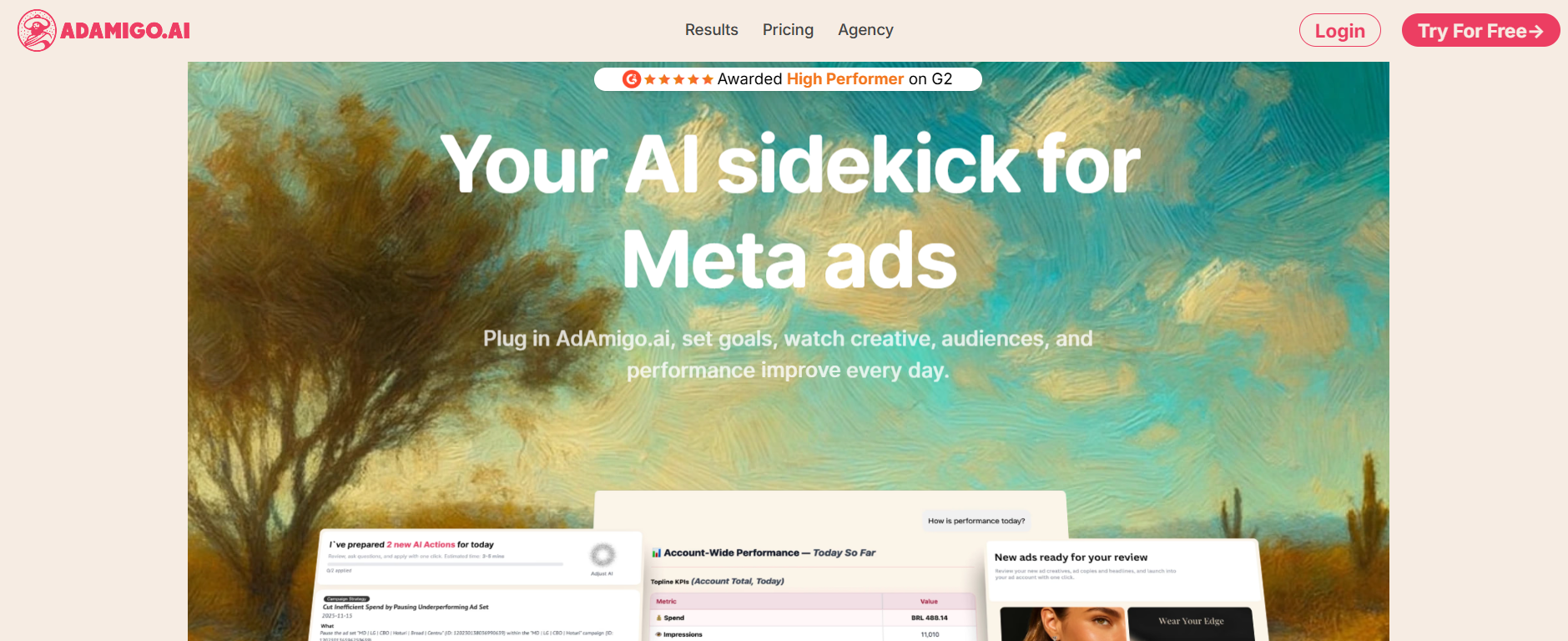Image resolution: width=1568 pixels, height=641 pixels.
Task: Click the arrow in Try For Free
Action: pos(1536,32)
